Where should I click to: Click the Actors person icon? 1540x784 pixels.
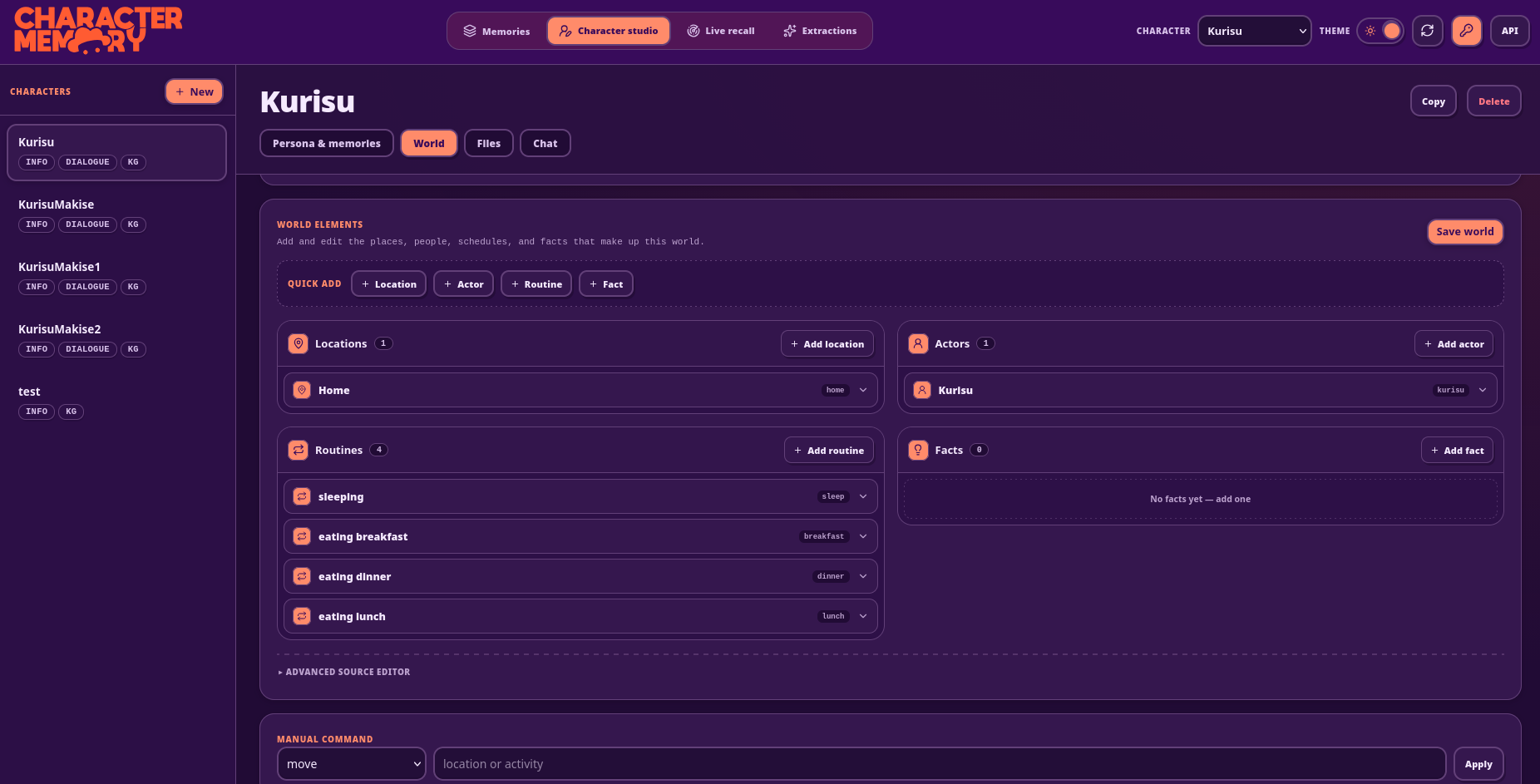point(918,343)
